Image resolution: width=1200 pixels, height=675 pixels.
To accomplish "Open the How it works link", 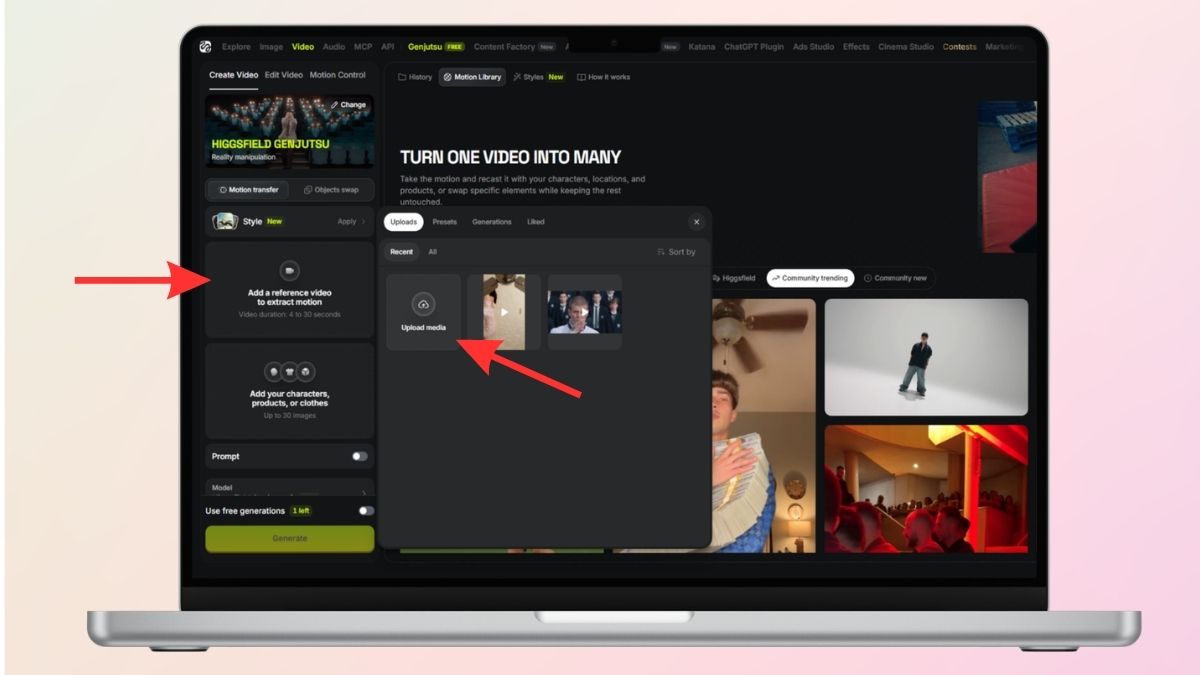I will 604,77.
